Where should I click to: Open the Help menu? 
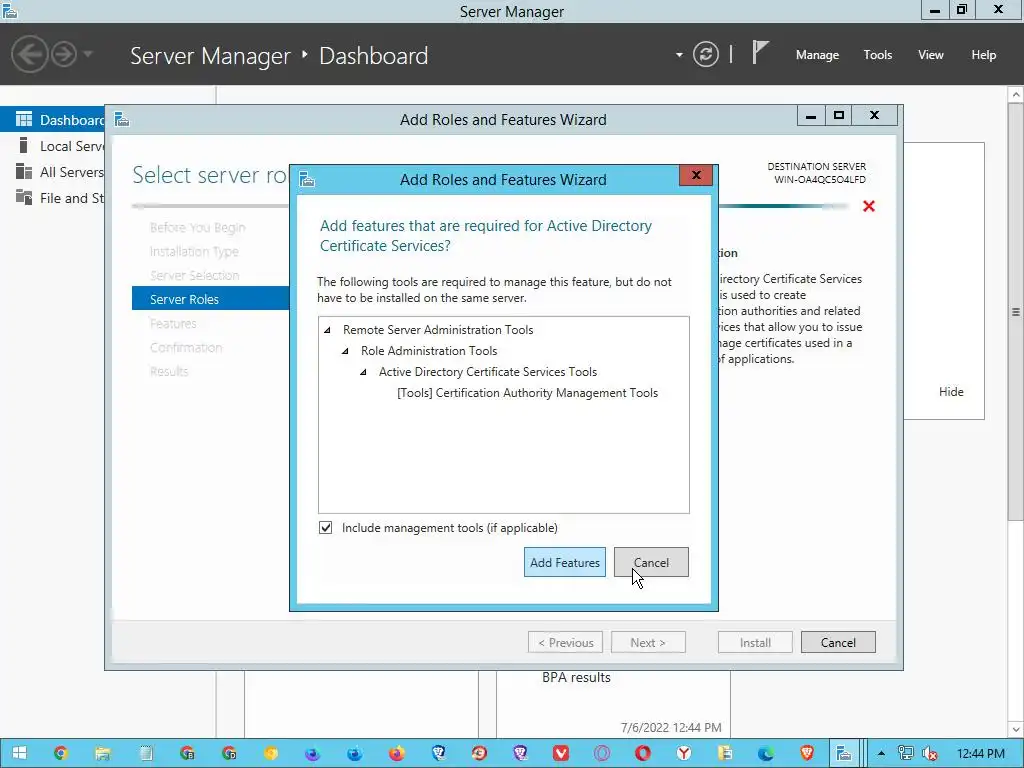[x=984, y=55]
